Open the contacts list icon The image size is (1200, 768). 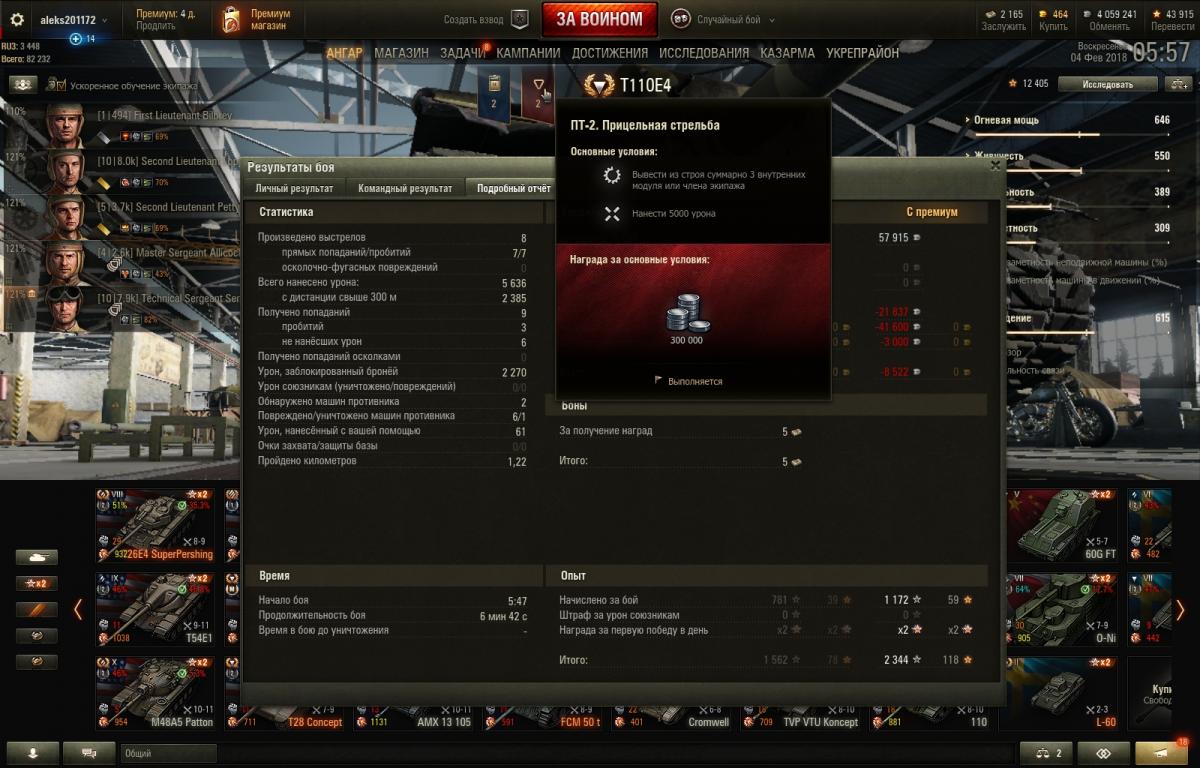(32, 753)
